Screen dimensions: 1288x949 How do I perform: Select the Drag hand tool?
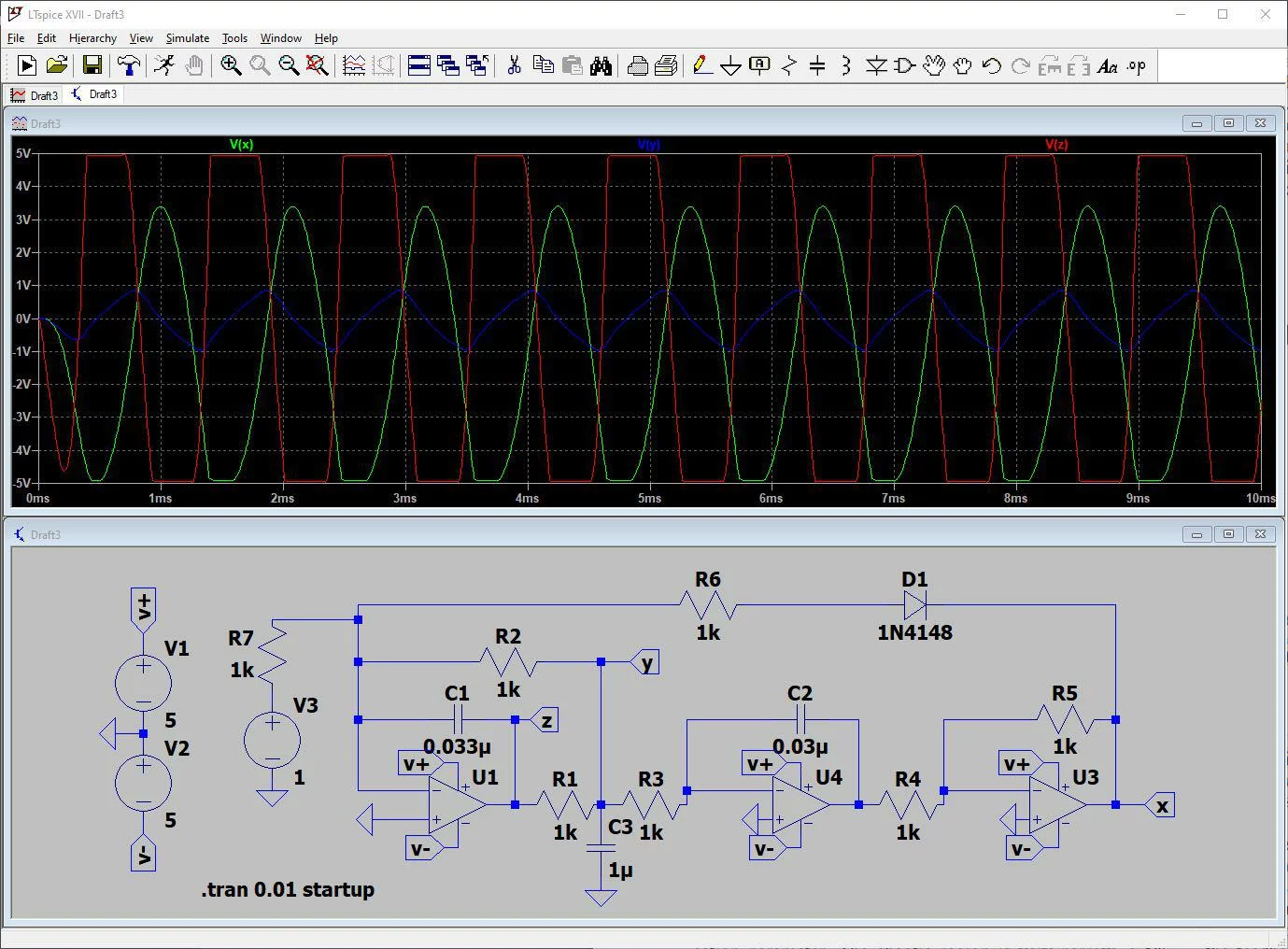click(963, 65)
